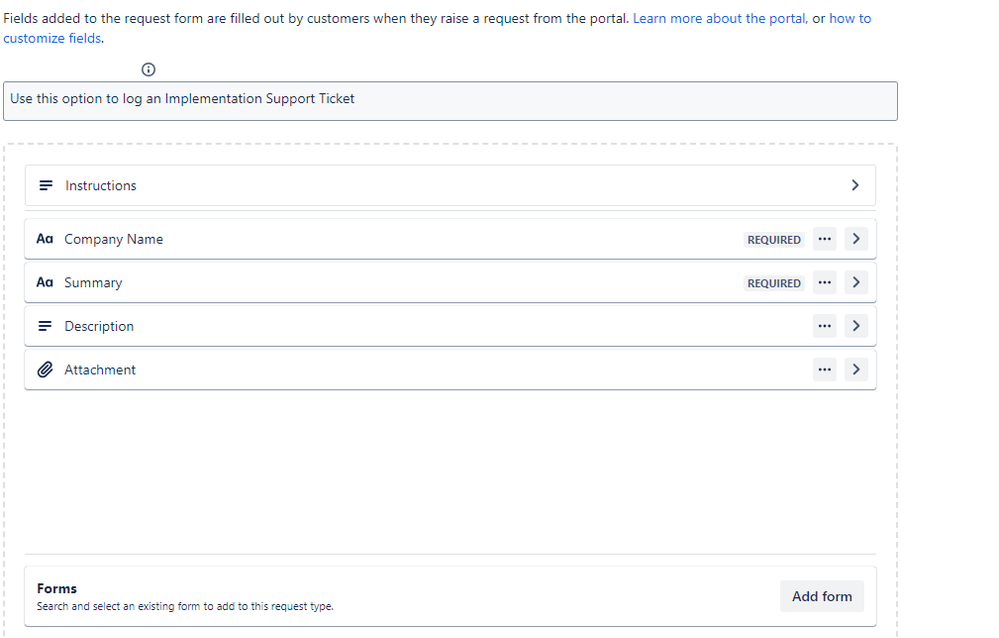Click the Attachment paperclip icon
Viewport: 999px width, 638px height.
point(45,370)
